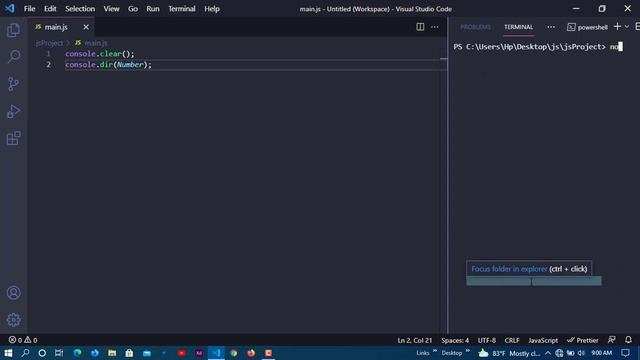Open Cortana circle on taskbar
The height and width of the screenshot is (360, 640).
coord(42,353)
